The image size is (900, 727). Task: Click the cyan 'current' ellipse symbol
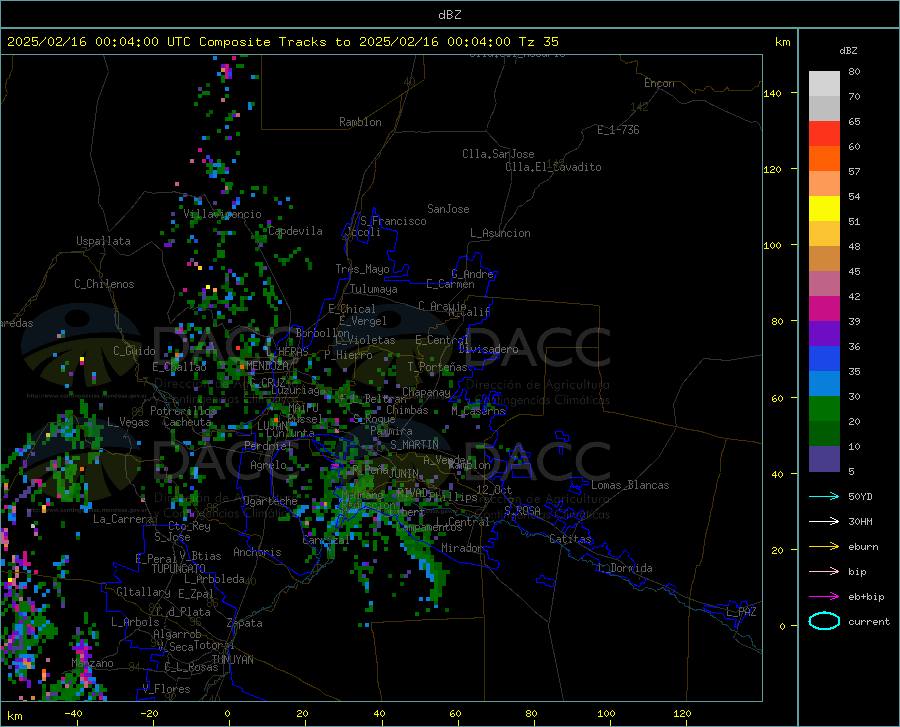[x=824, y=621]
